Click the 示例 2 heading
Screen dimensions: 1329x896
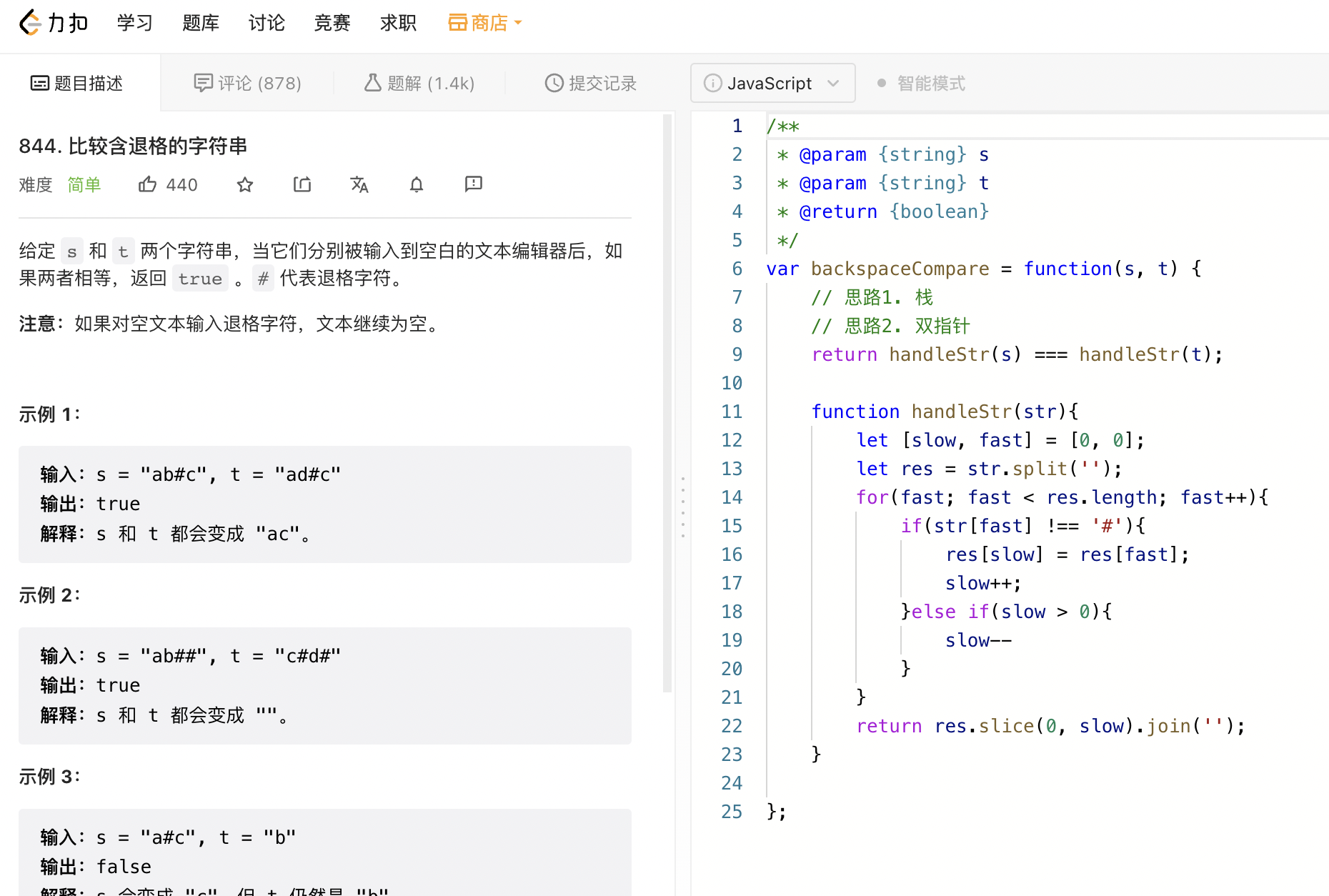tap(49, 595)
